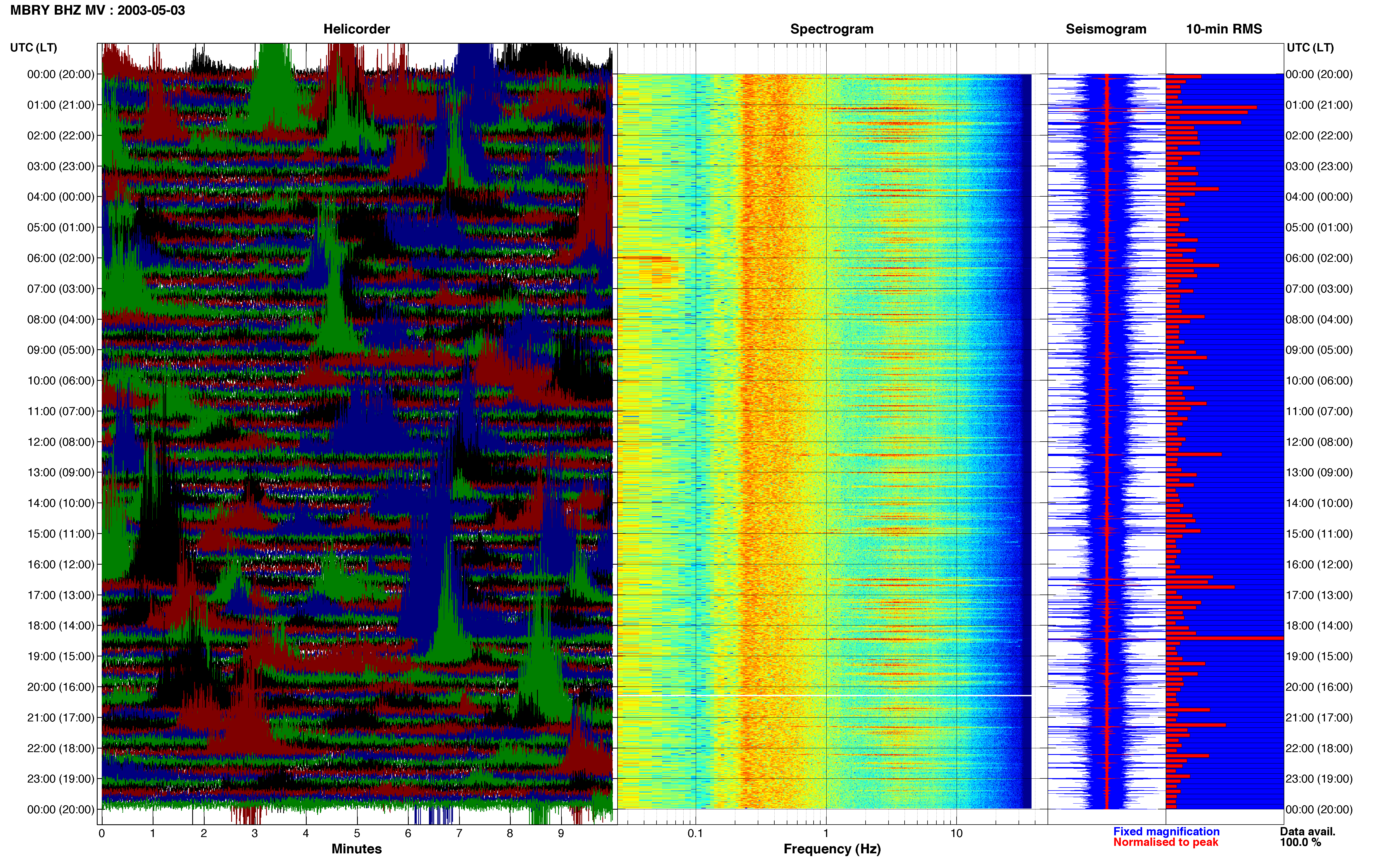This screenshot has height=868, width=1388.
Task: Select the 'Fixed magnification' legend text
Action: point(1166,831)
